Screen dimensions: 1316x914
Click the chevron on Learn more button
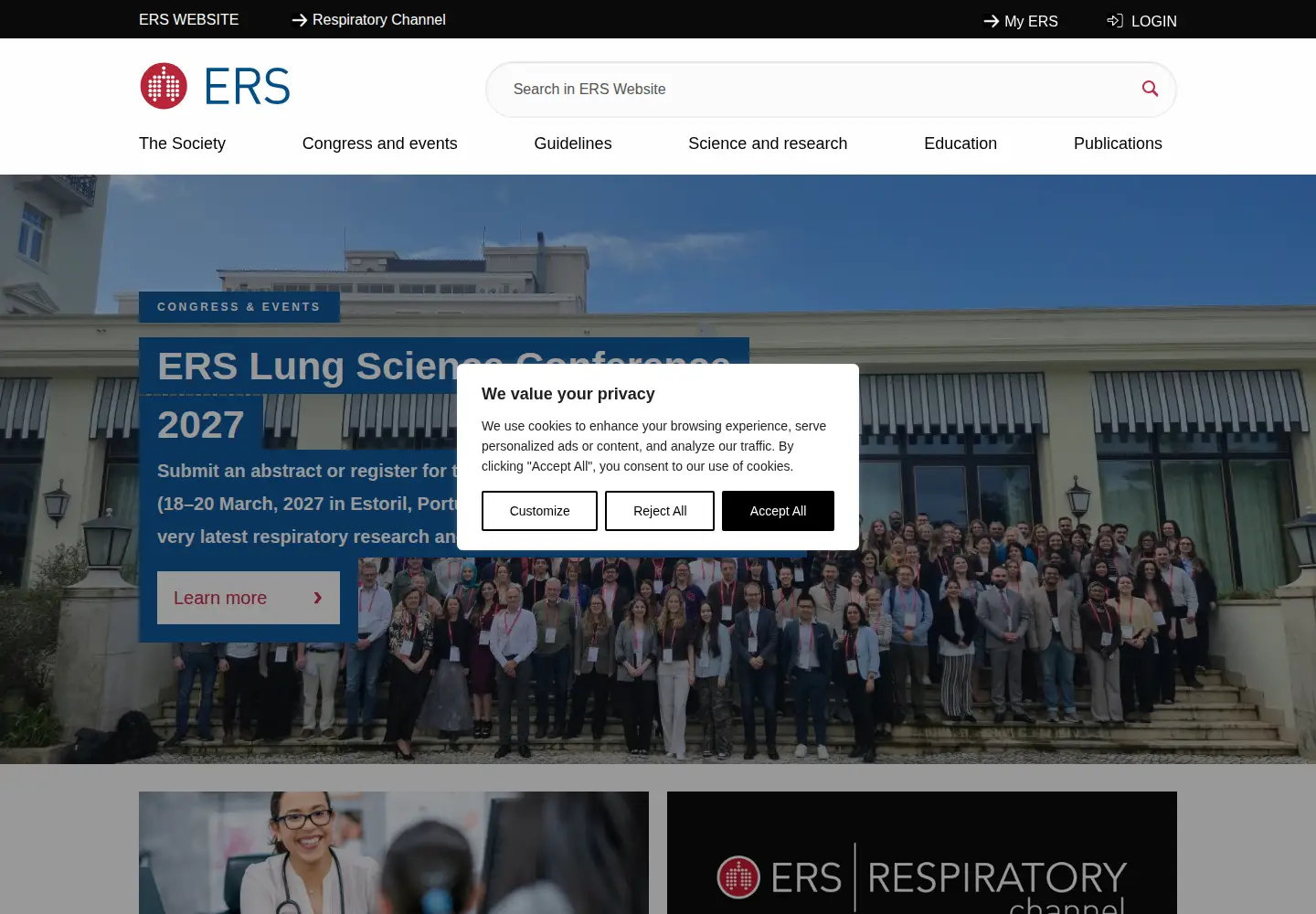(x=318, y=598)
